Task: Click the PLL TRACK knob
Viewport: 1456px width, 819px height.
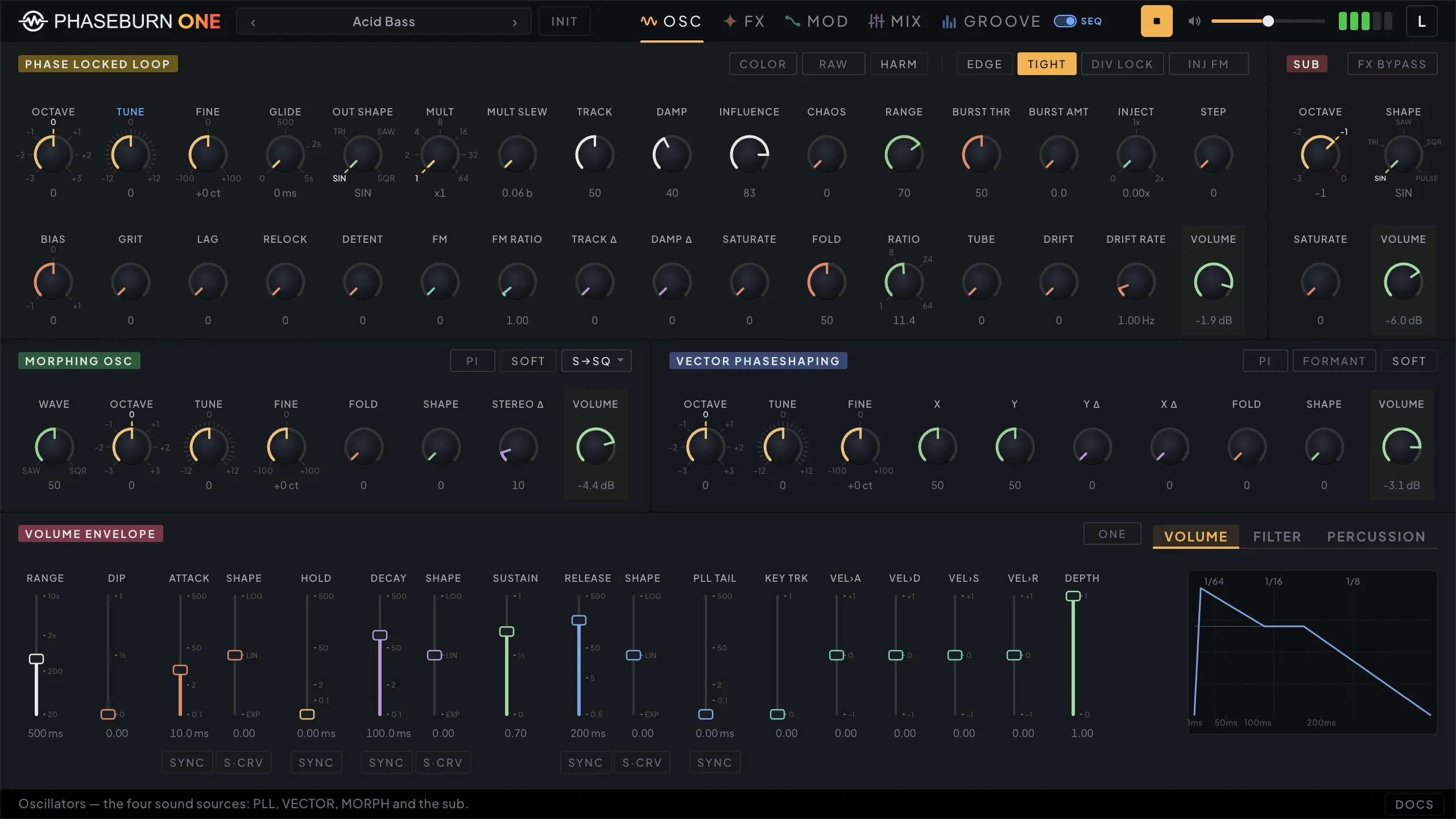Action: (594, 154)
